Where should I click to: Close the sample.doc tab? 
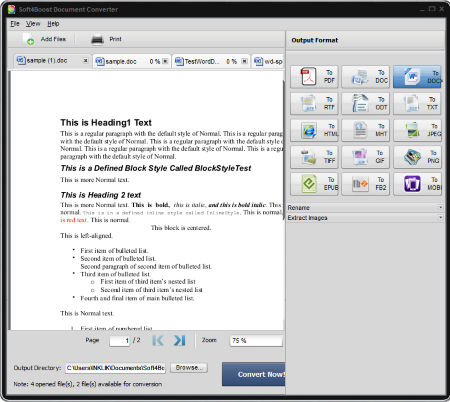pyautogui.click(x=165, y=61)
